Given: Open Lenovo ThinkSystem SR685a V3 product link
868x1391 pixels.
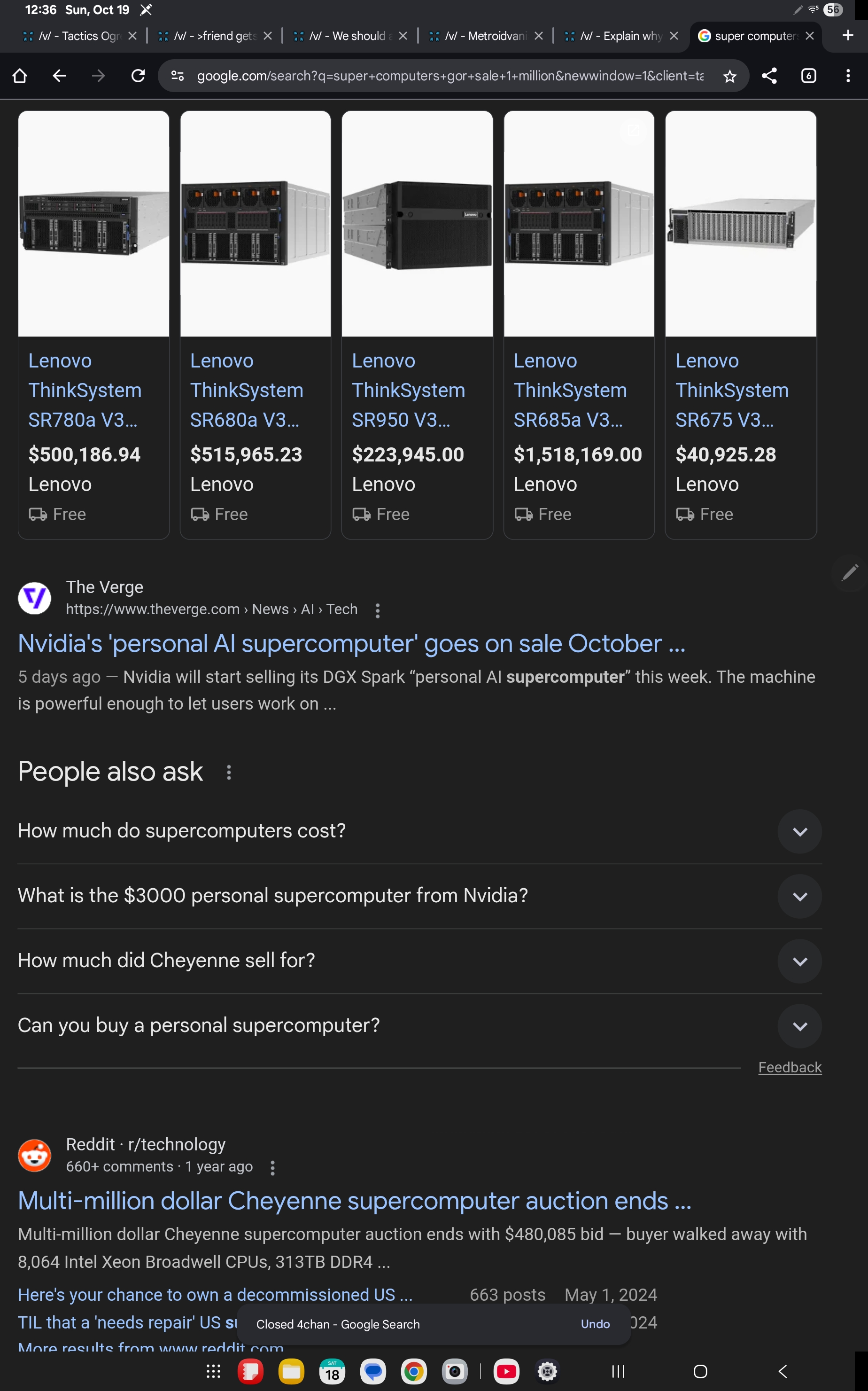Looking at the screenshot, I should [x=571, y=390].
